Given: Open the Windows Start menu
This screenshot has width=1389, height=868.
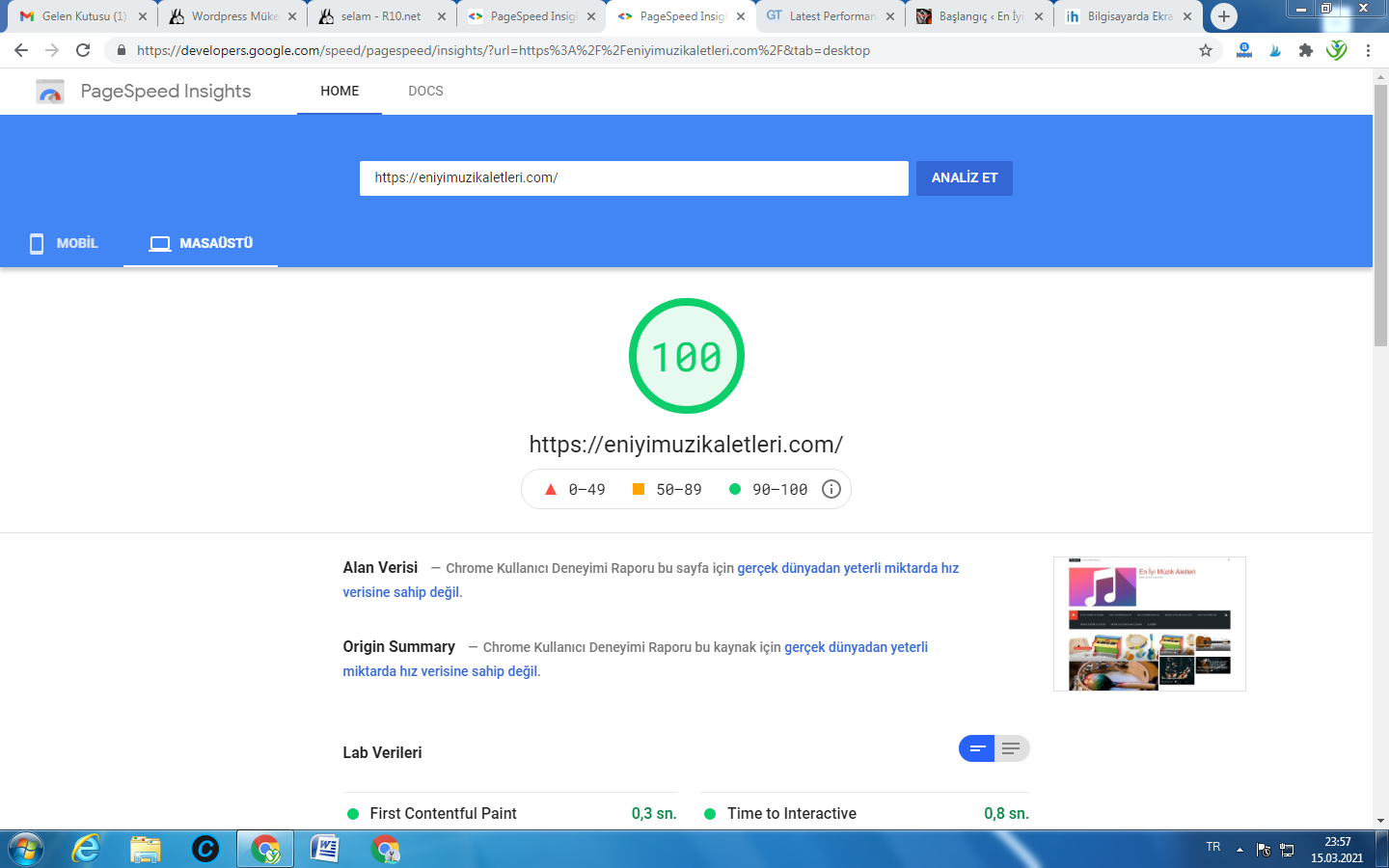Looking at the screenshot, I should coord(26,849).
